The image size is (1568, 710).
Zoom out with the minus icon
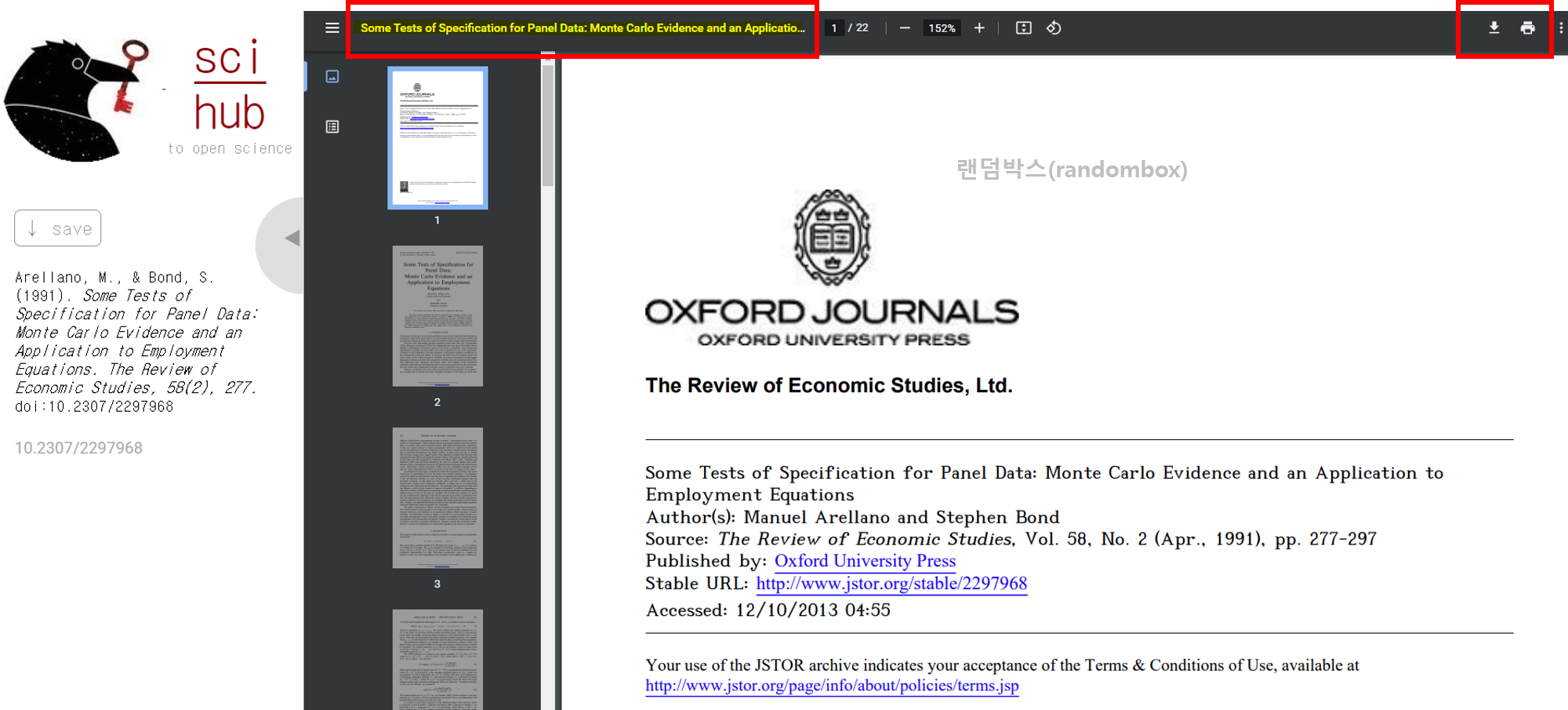click(905, 28)
